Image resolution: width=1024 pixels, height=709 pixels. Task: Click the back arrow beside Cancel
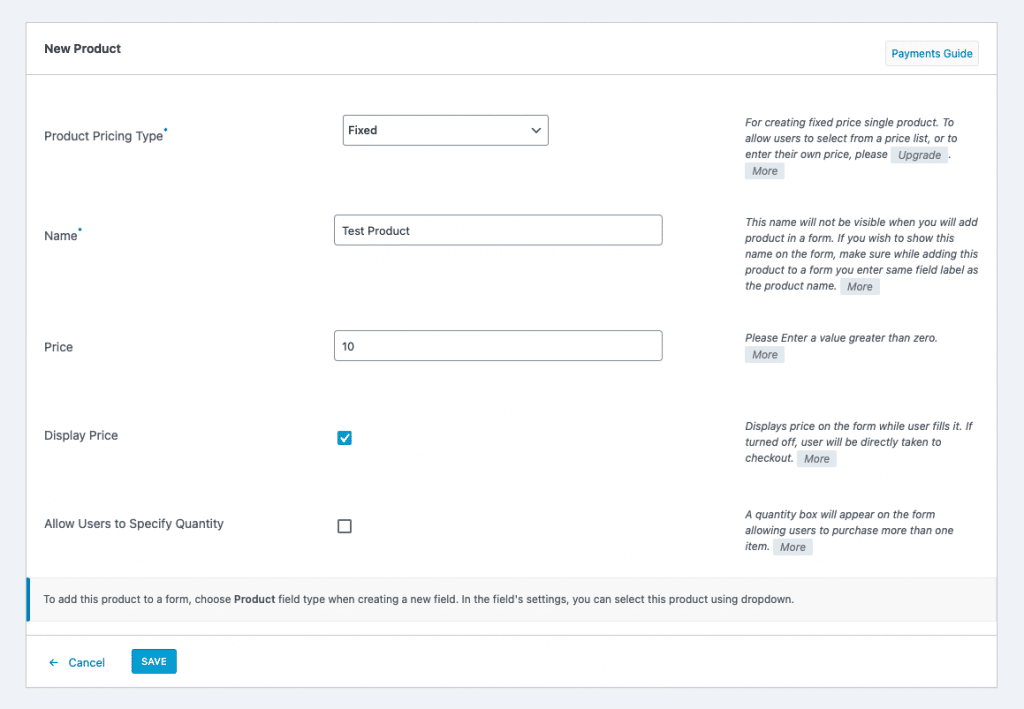pos(53,661)
